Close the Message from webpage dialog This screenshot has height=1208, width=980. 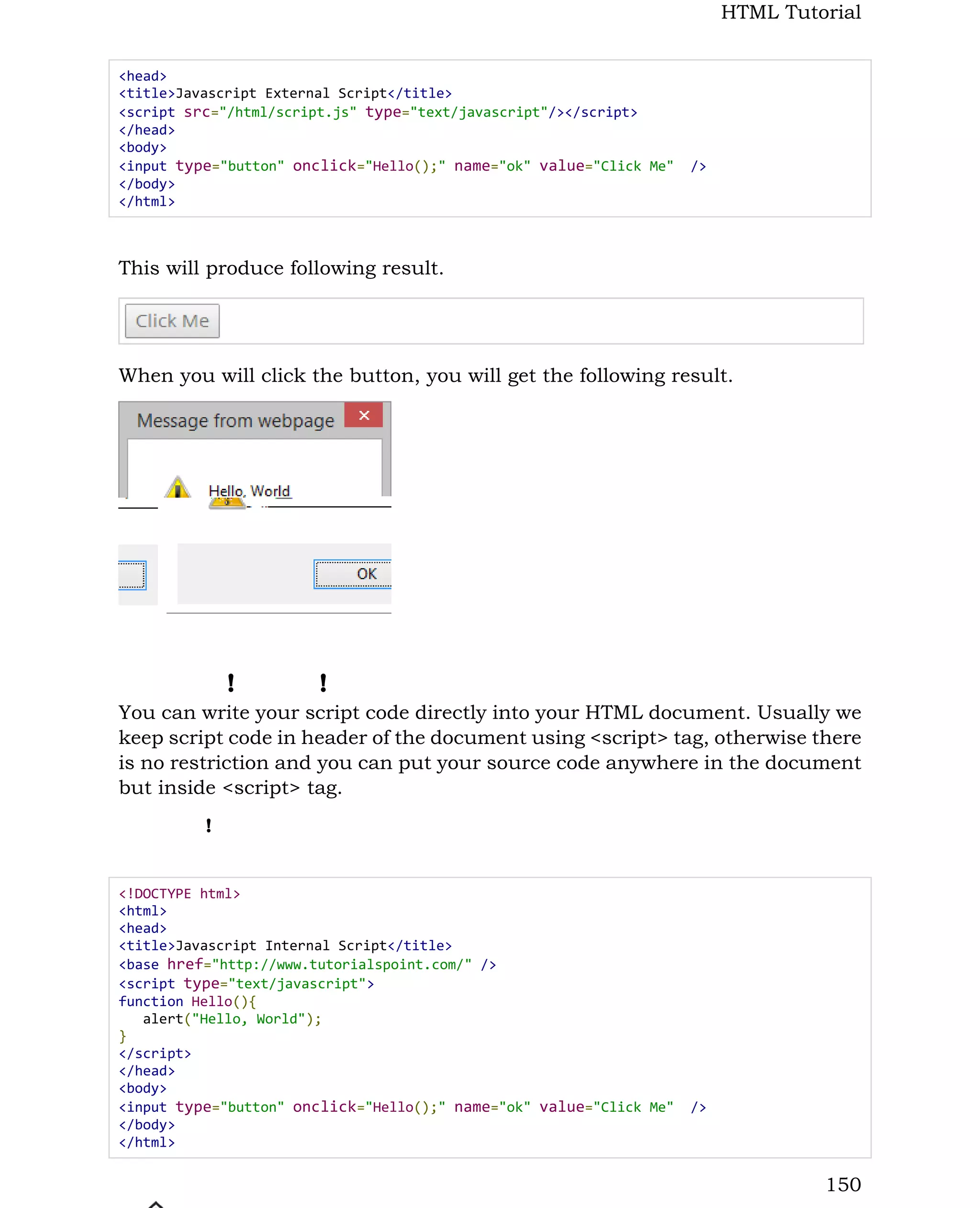[x=364, y=415]
